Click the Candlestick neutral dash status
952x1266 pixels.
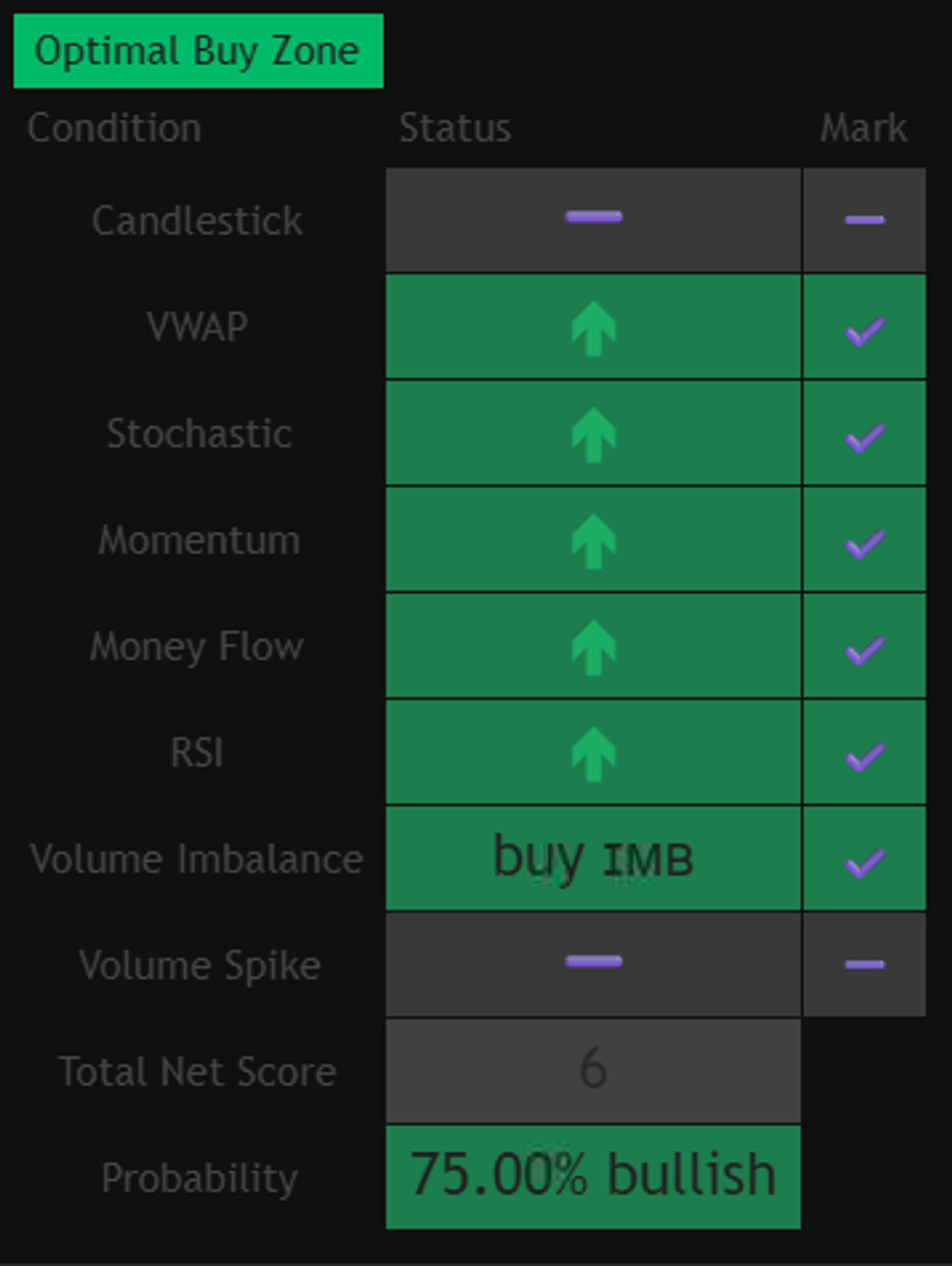coord(593,216)
